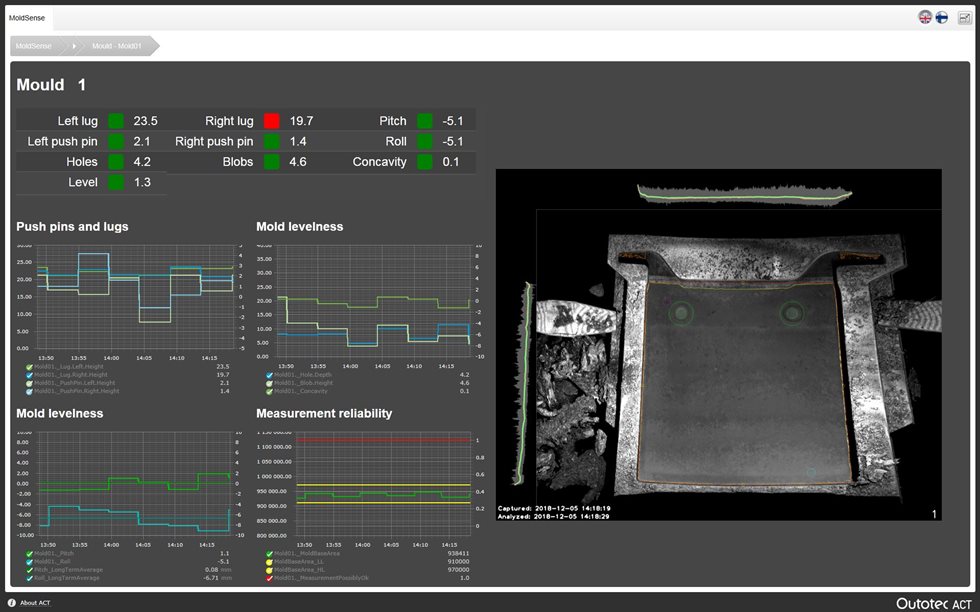This screenshot has width=980, height=612.
Task: Navigate back via the MoldSense breadcrumb link
Action: (x=31, y=45)
